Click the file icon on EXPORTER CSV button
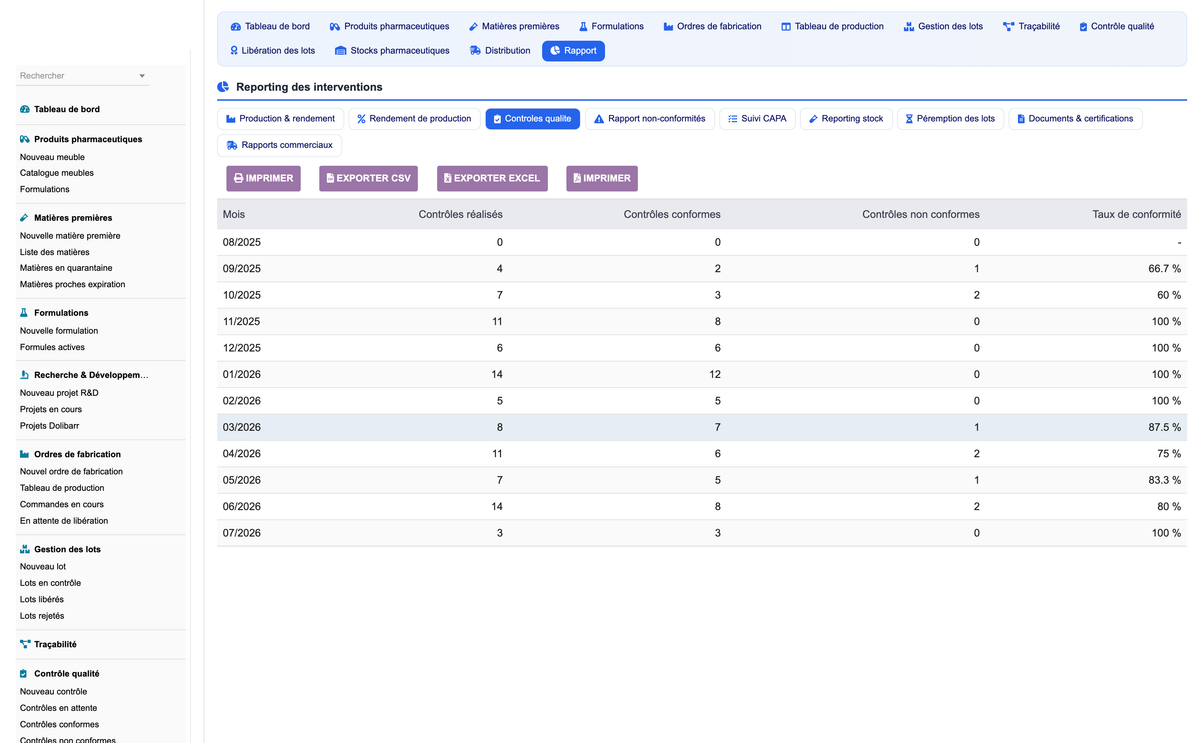 [x=330, y=178]
